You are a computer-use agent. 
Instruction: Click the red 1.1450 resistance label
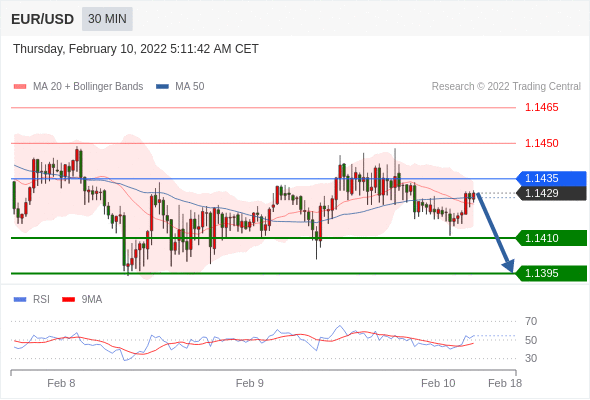(x=542, y=143)
